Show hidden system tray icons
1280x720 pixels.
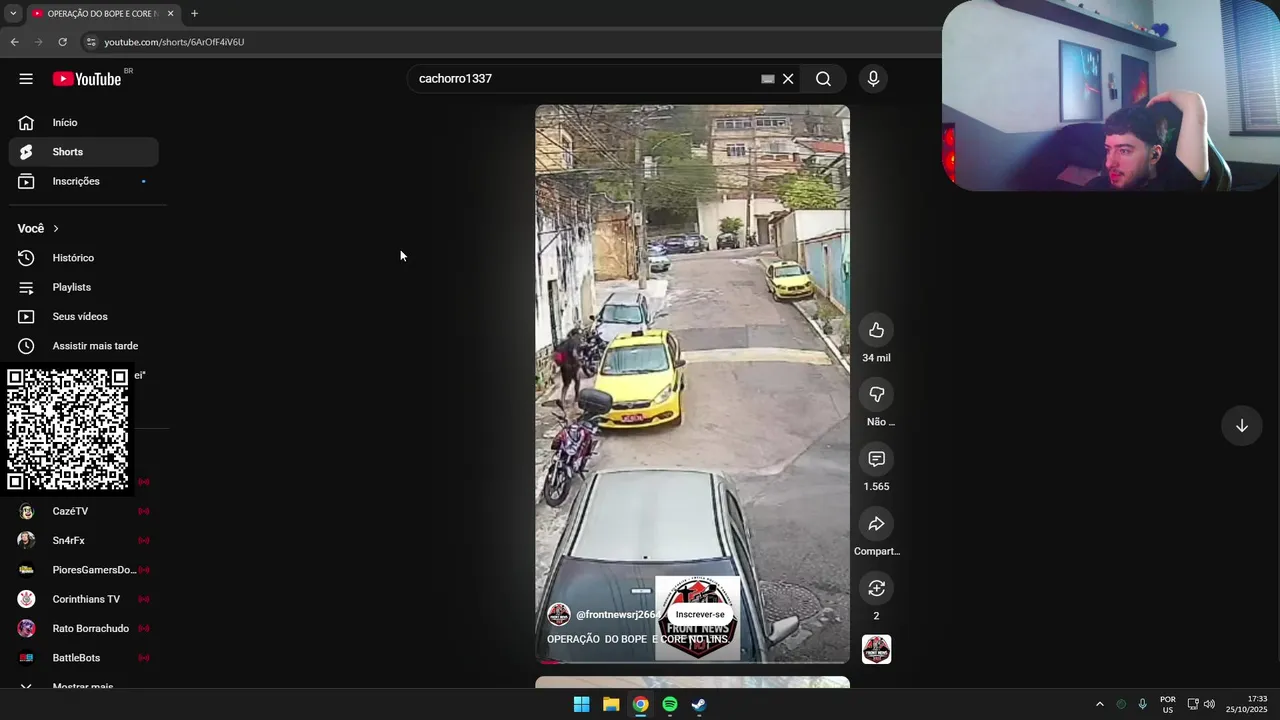coord(1099,704)
